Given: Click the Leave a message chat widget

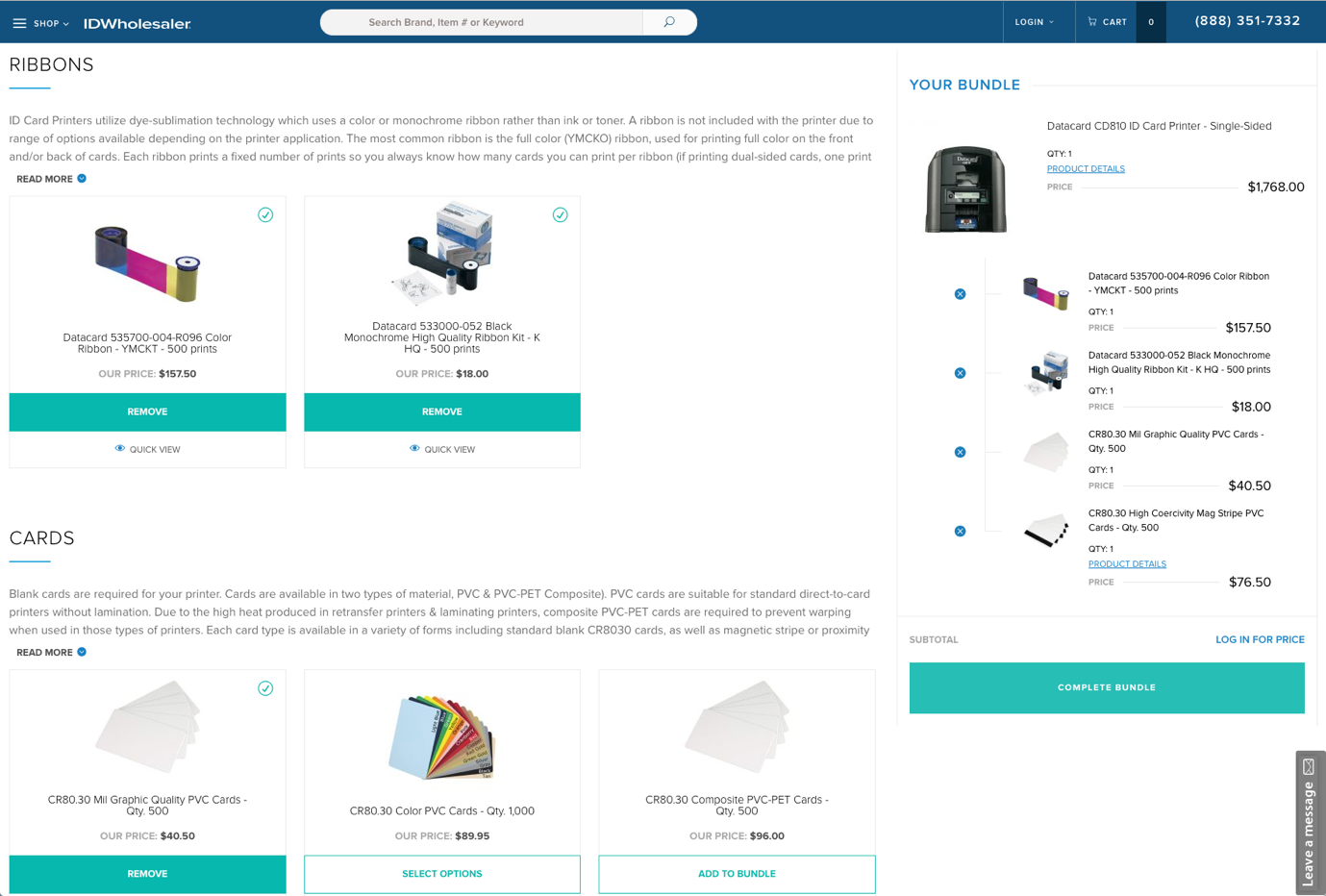Looking at the screenshot, I should 1310,823.
